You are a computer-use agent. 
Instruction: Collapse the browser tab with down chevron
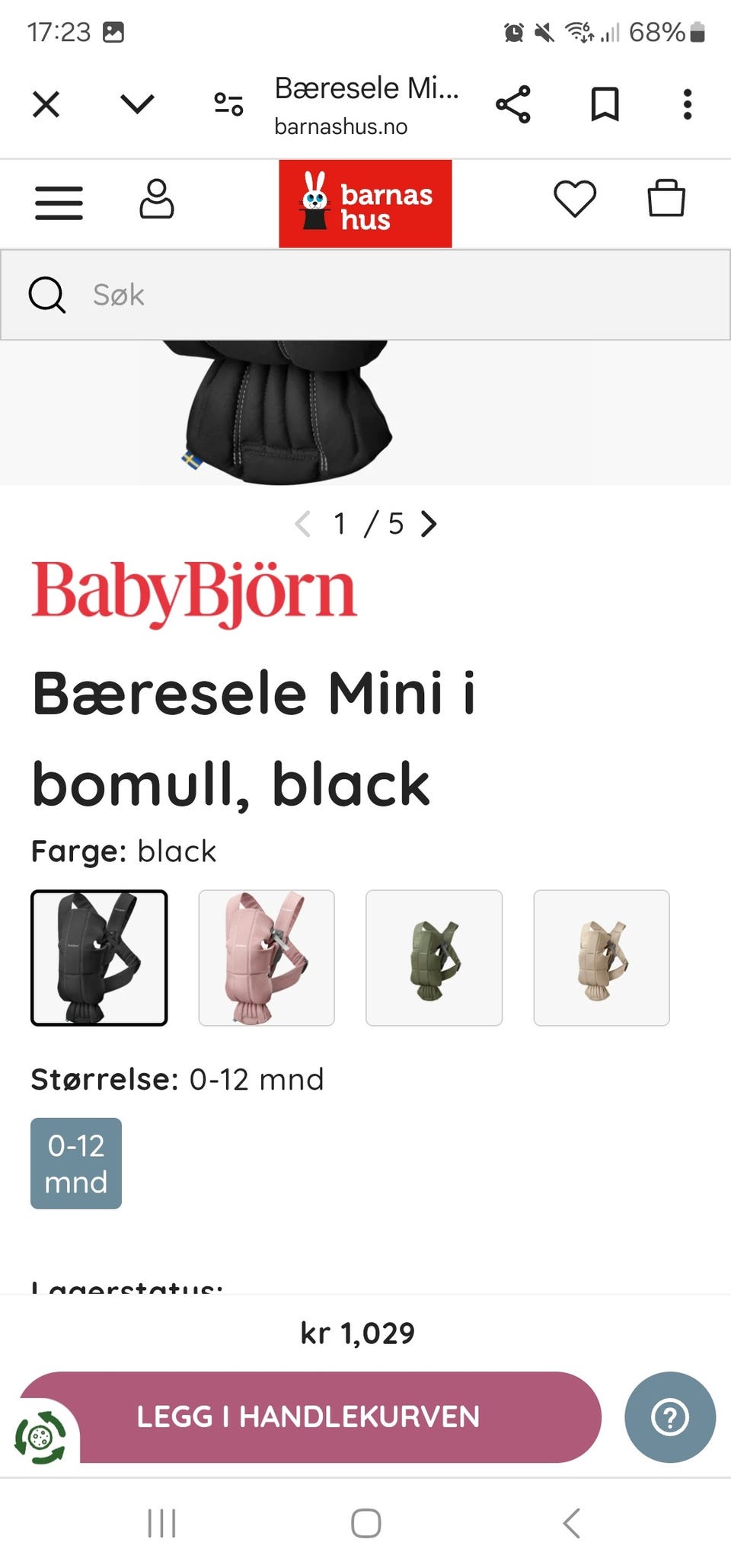point(138,104)
